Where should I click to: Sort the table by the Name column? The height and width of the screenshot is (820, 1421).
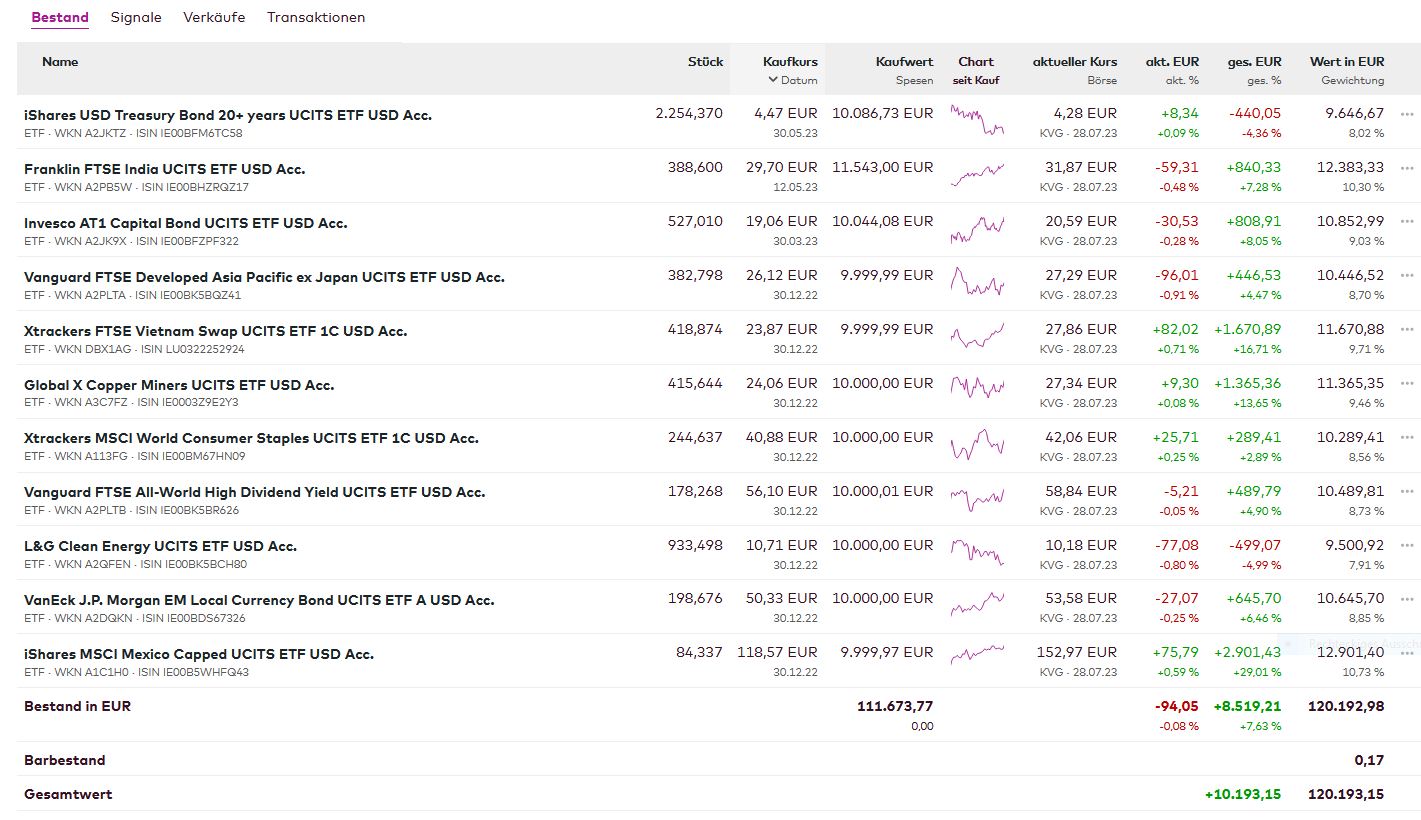[60, 62]
